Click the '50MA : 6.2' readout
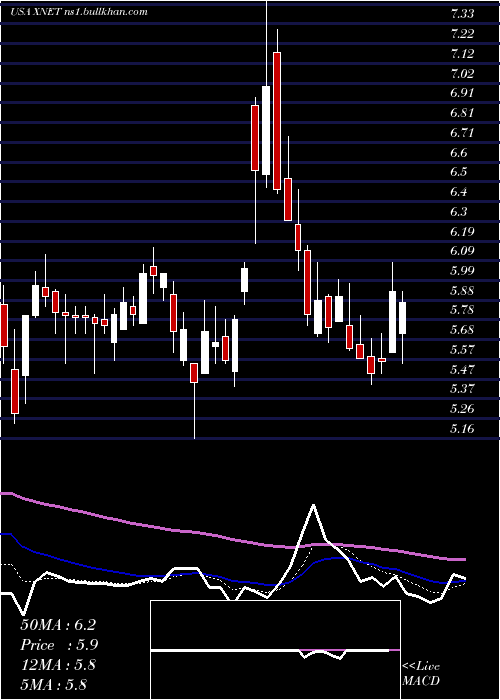 [58, 625]
